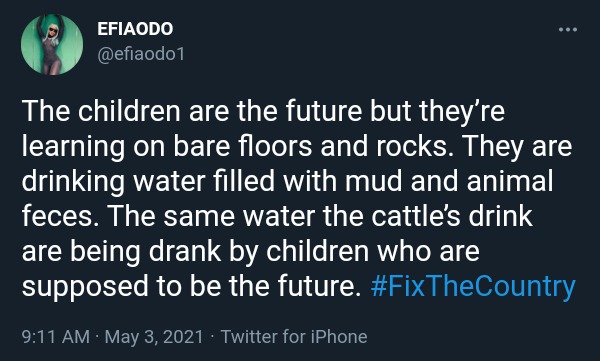Click the @efiaodo1 username handle
This screenshot has width=600, height=361.
click(x=141, y=54)
